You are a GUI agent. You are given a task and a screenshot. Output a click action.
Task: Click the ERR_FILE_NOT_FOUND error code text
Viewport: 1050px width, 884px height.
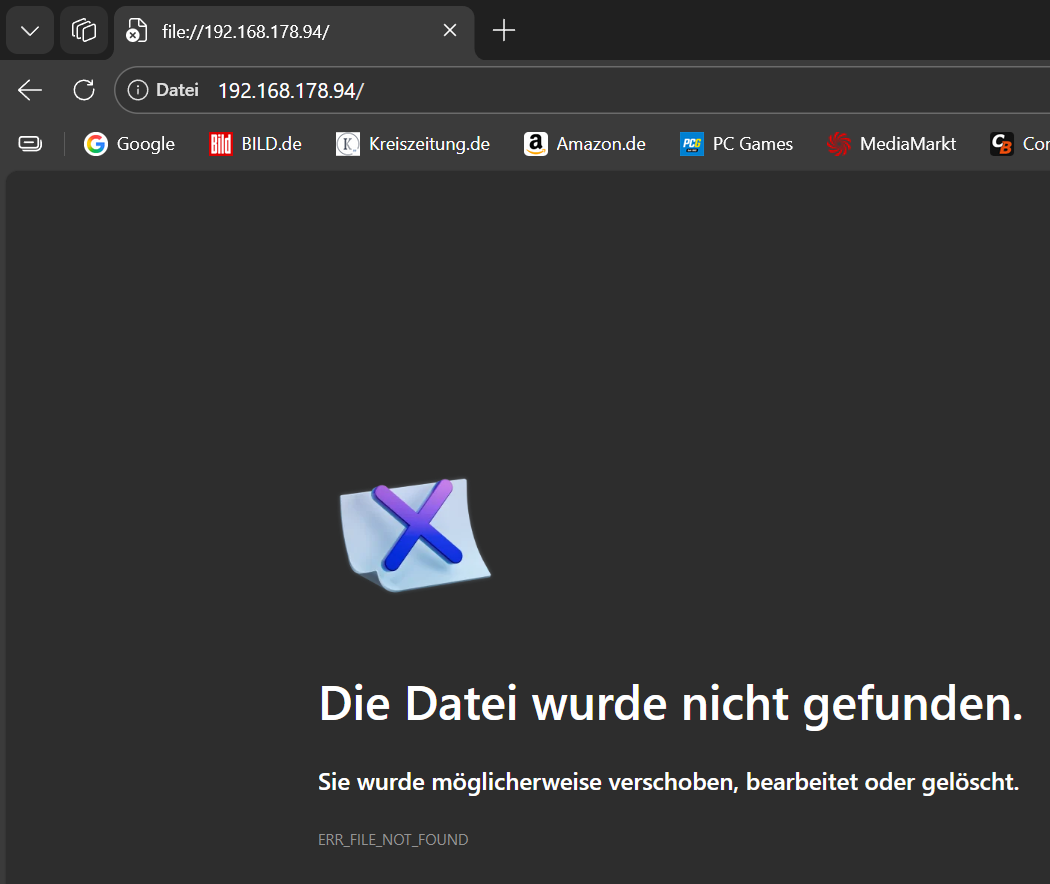[393, 840]
